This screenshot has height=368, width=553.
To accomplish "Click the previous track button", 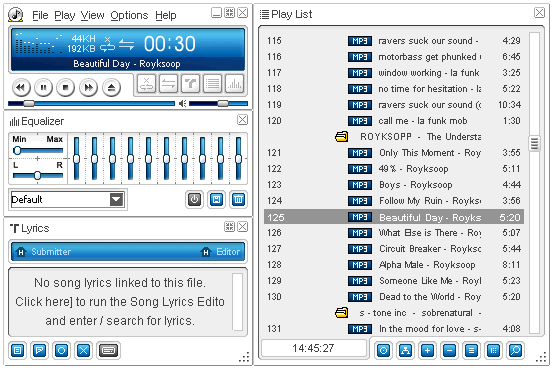I will tap(21, 87).
